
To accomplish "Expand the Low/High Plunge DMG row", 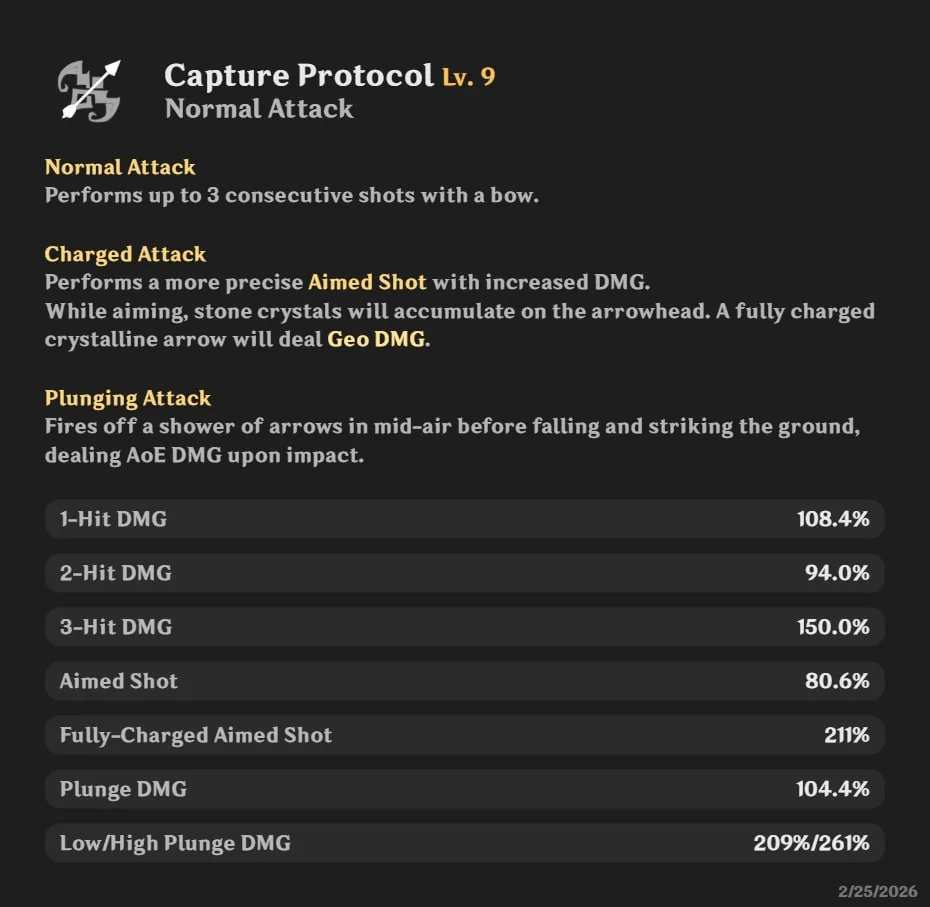I will pyautogui.click(x=465, y=843).
